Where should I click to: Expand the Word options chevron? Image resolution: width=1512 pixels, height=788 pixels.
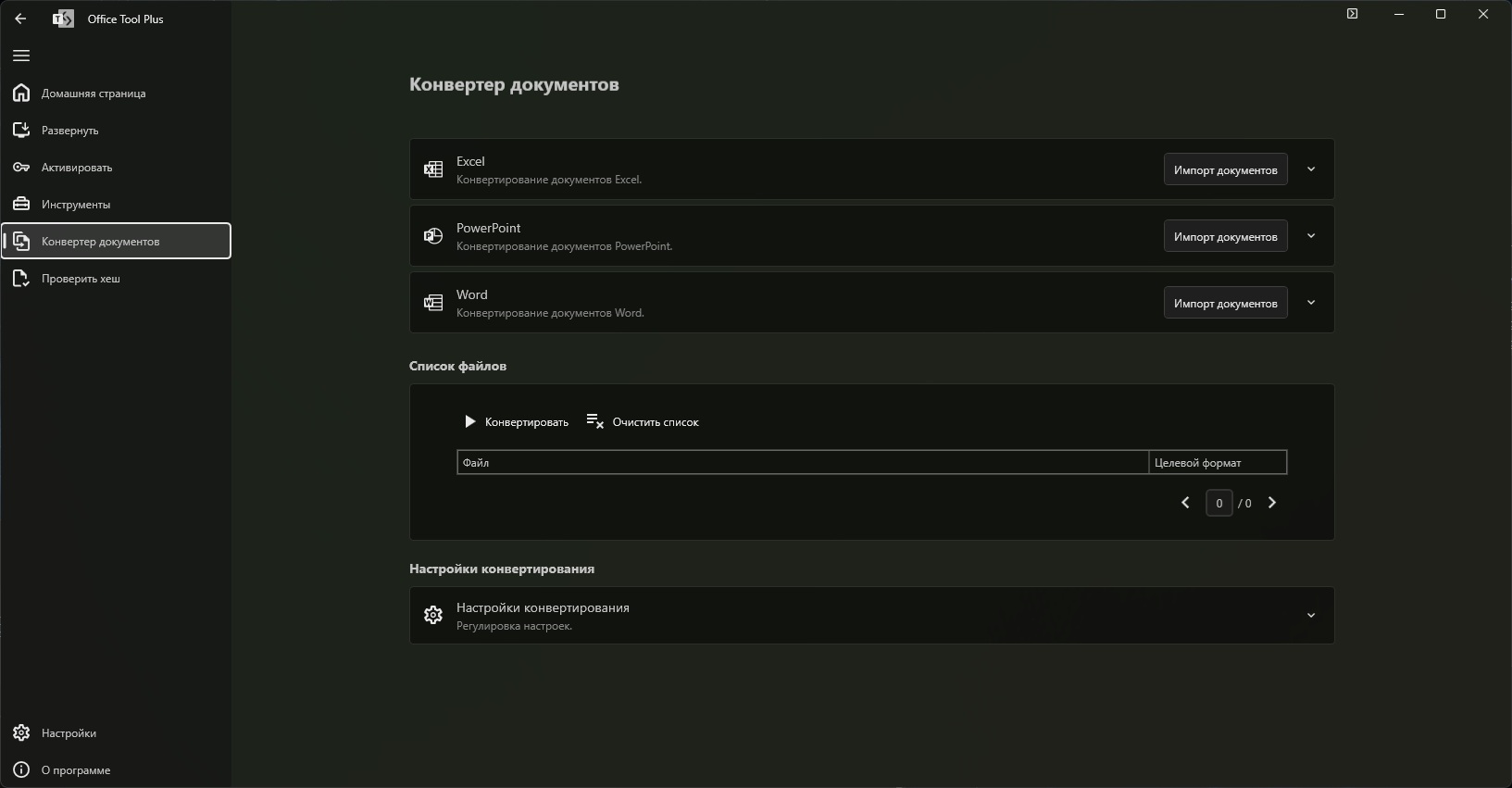click(x=1311, y=303)
